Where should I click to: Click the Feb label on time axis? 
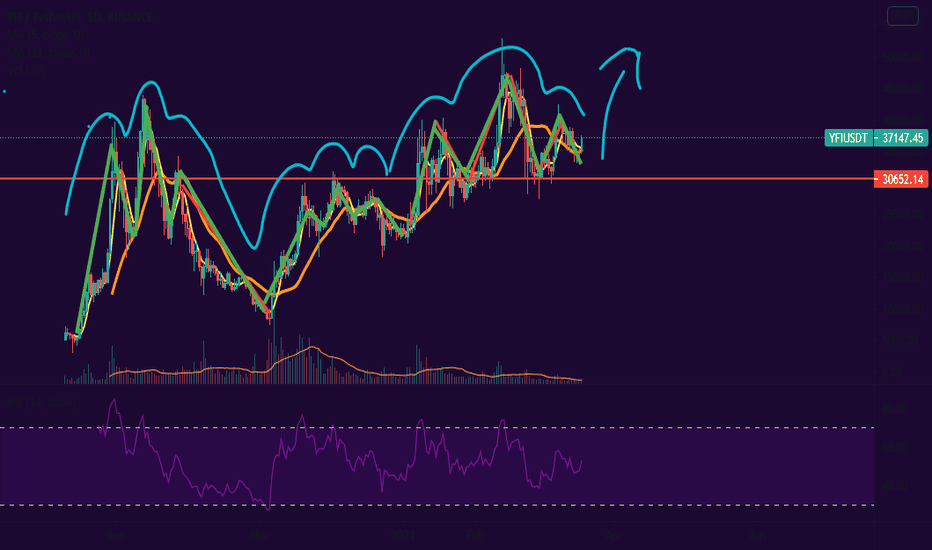475,536
